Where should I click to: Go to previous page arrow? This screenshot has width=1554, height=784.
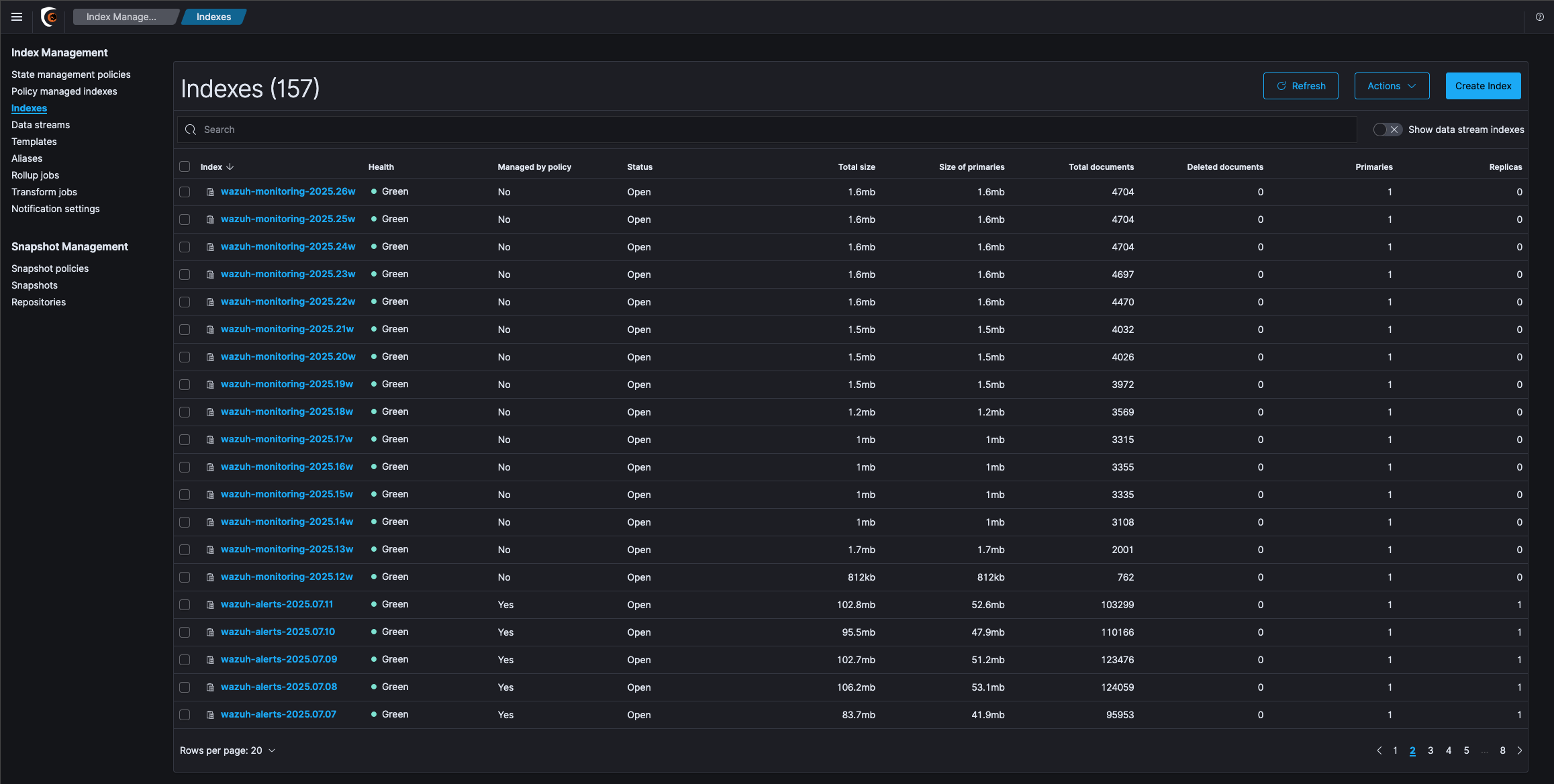coord(1379,750)
